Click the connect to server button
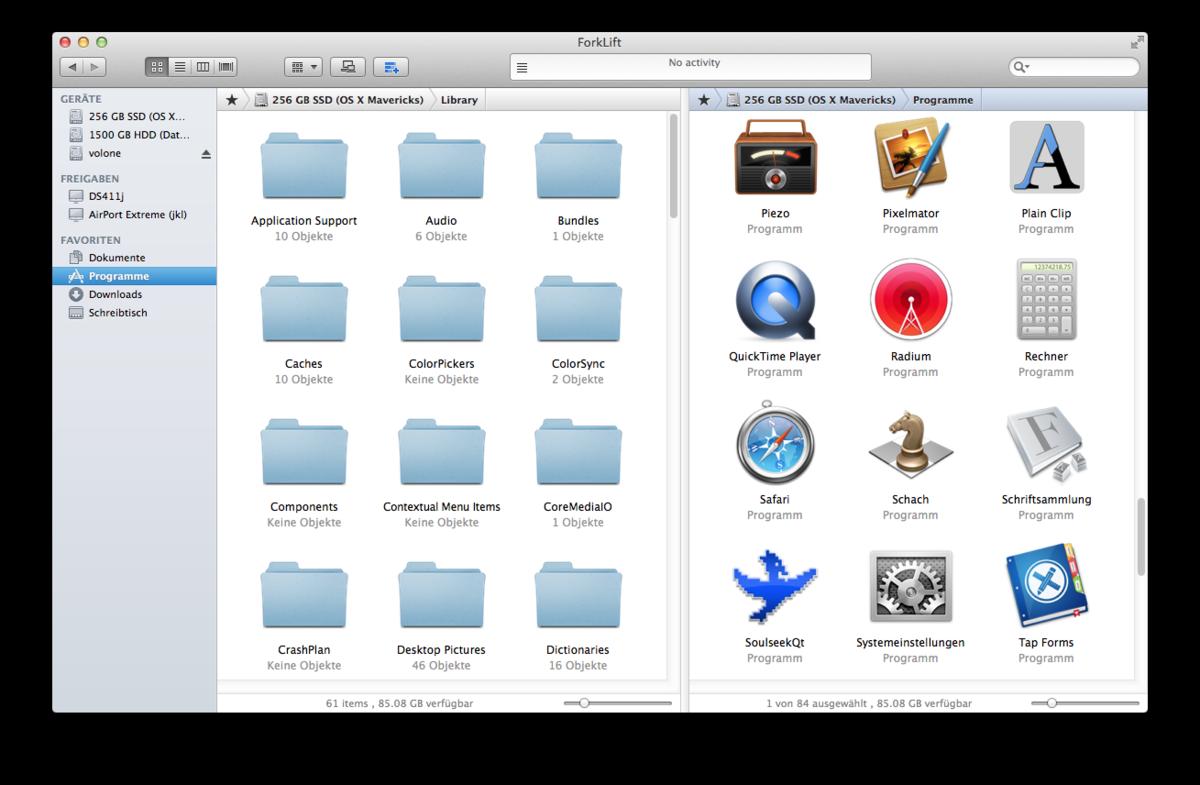 (348, 67)
